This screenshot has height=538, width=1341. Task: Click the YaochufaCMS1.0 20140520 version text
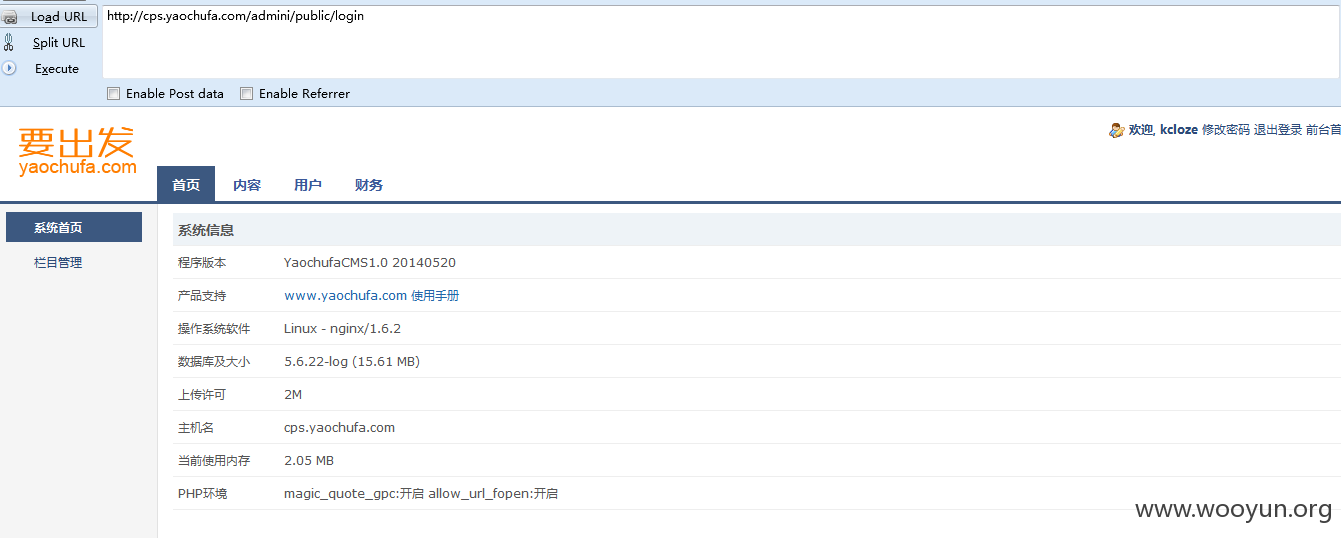(370, 262)
